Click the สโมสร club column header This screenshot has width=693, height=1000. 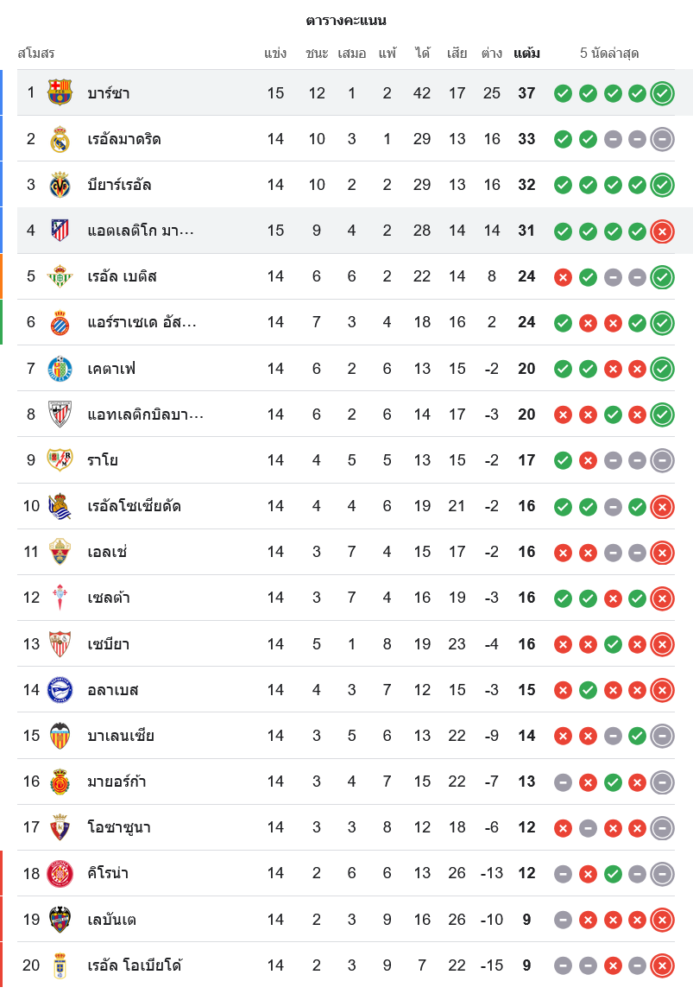click(x=36, y=53)
